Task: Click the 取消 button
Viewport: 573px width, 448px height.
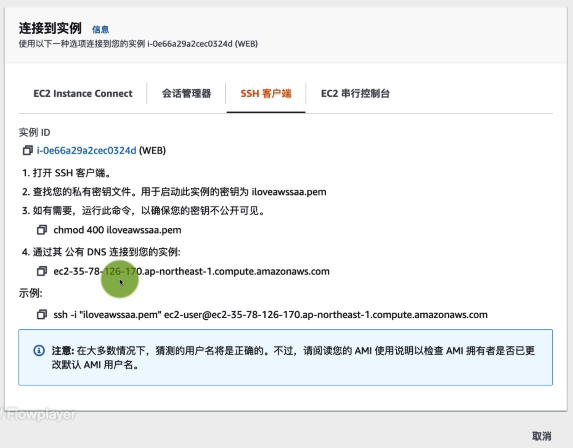Action: (x=542, y=436)
